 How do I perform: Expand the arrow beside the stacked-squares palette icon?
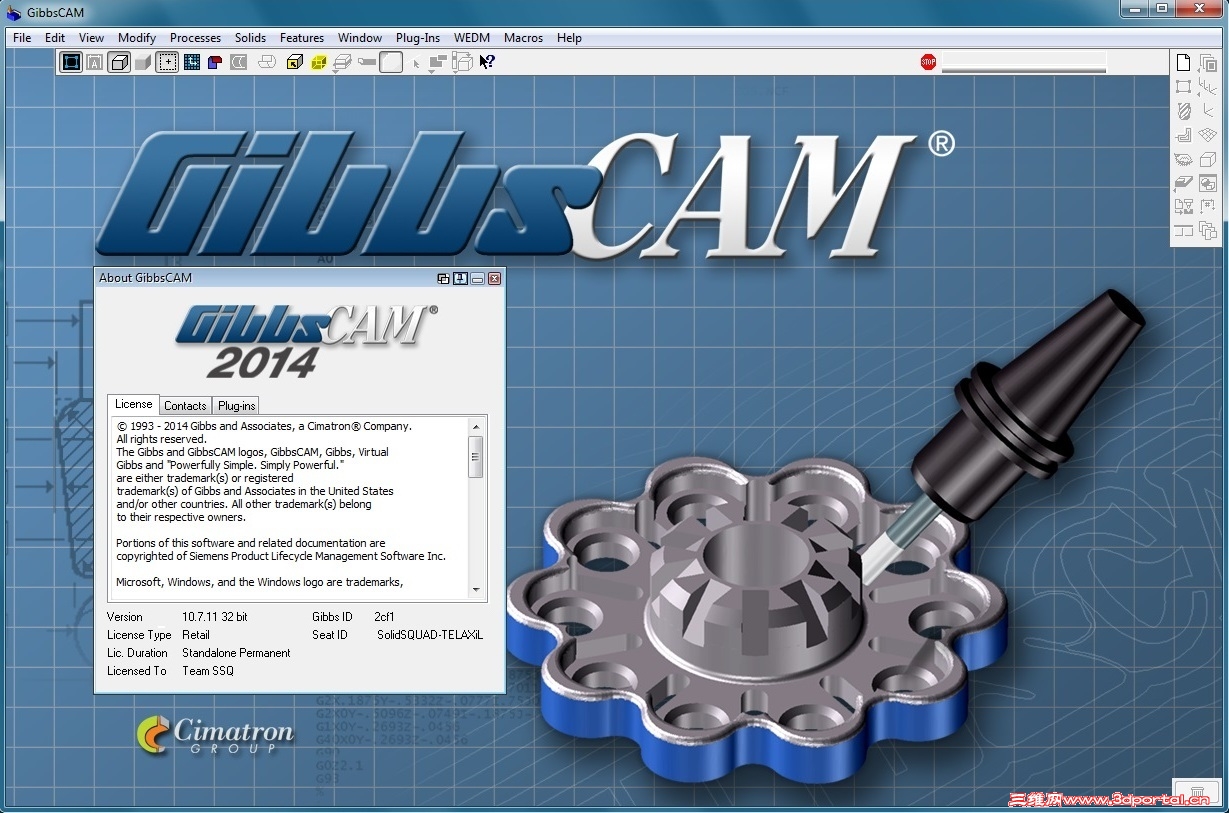1198,71
